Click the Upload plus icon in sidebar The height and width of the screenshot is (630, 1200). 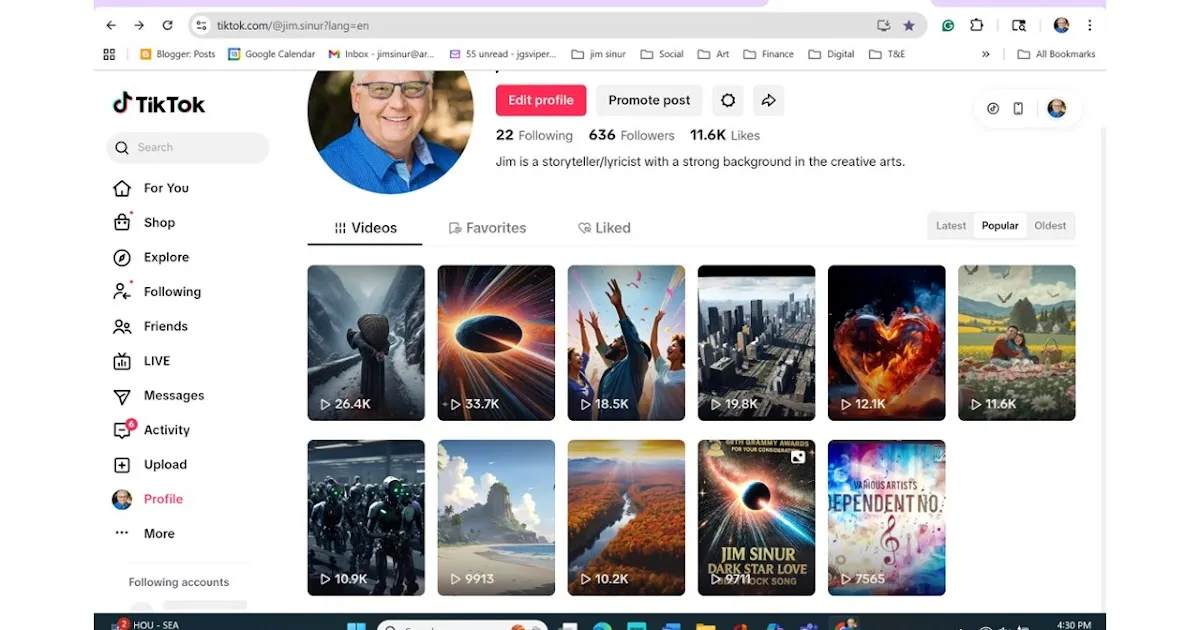pos(122,465)
